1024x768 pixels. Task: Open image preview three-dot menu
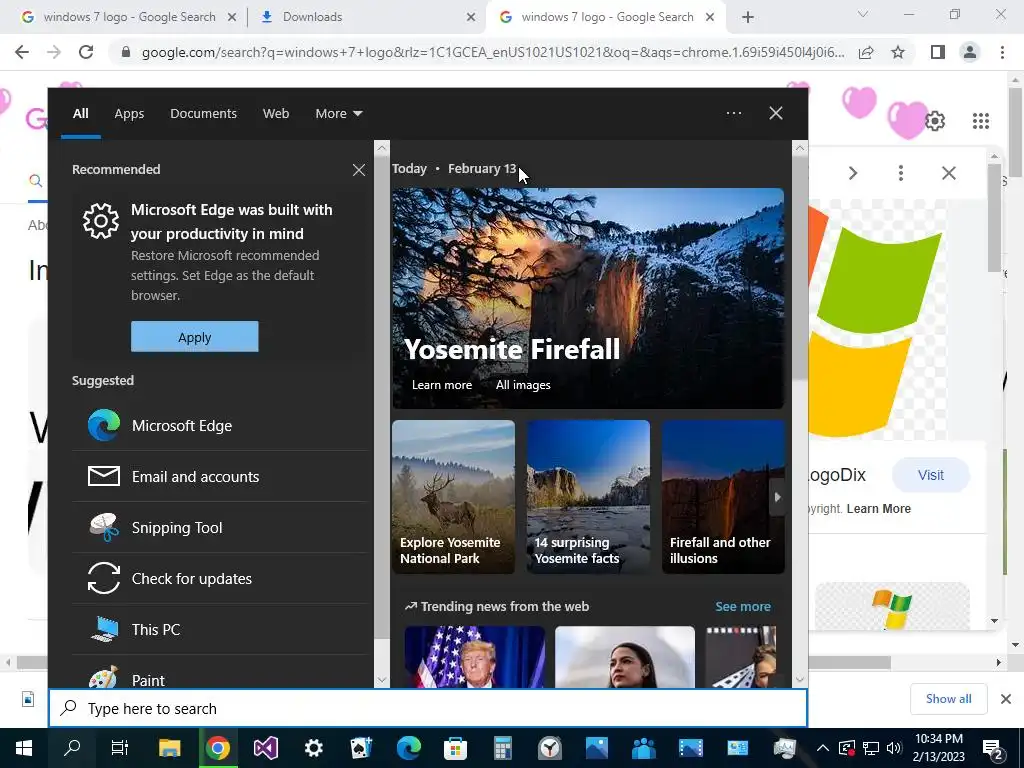(901, 173)
